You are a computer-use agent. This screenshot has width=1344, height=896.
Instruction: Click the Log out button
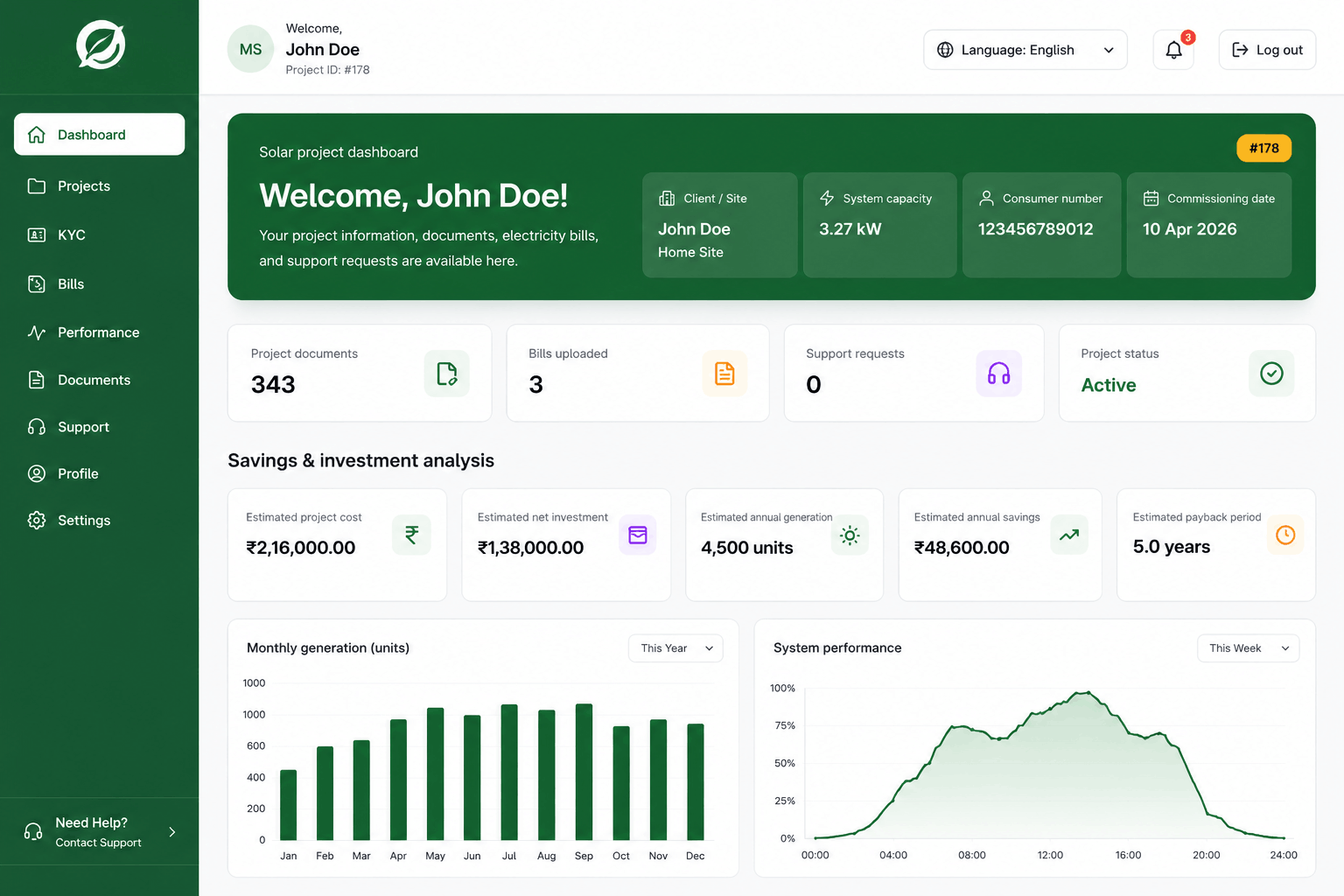1267,50
